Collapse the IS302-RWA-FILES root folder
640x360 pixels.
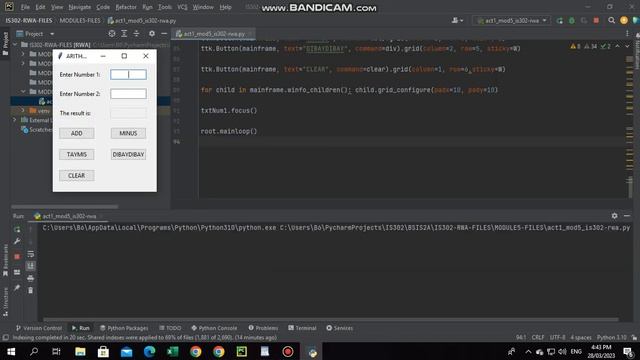(x=15, y=44)
